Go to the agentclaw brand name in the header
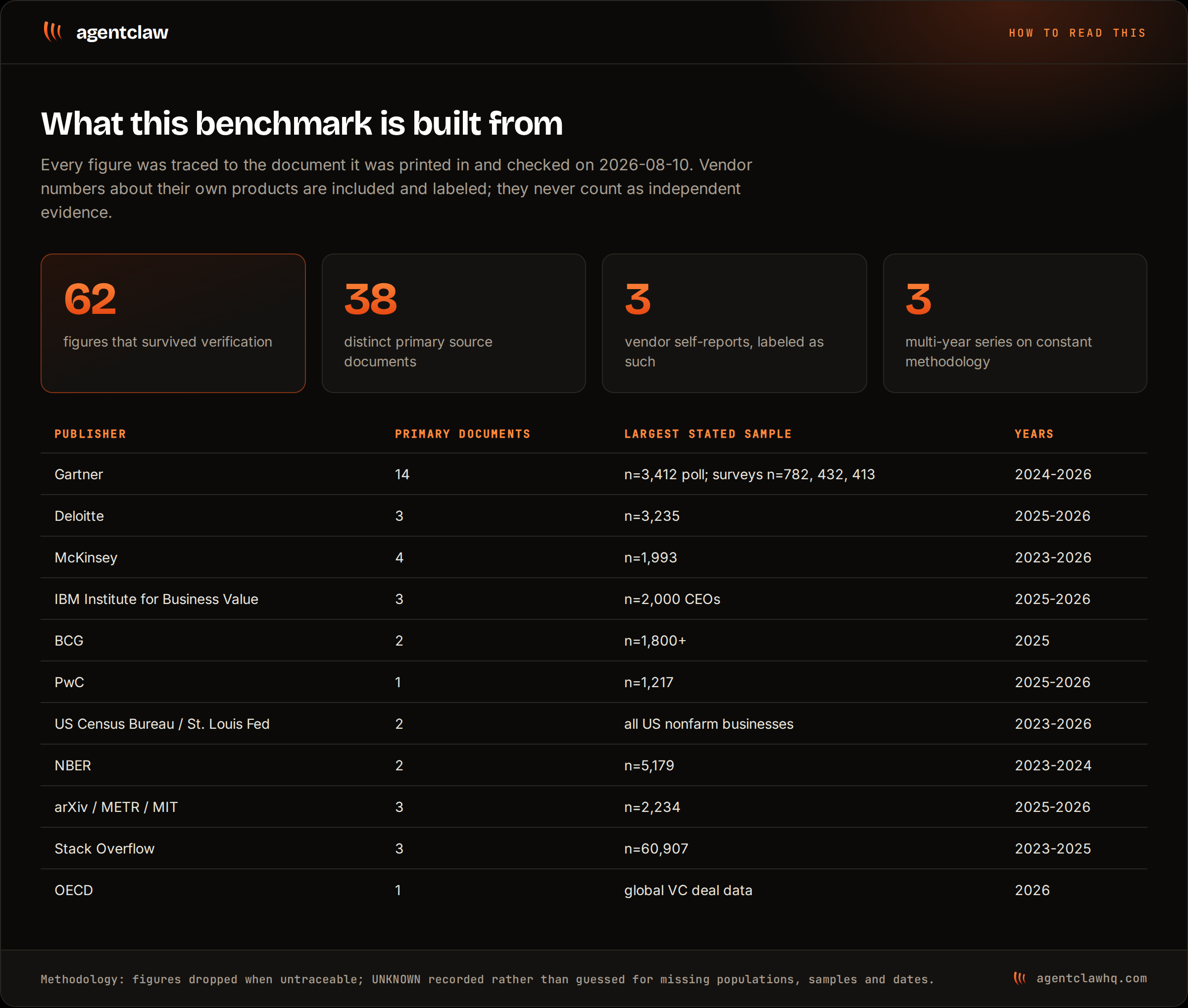 click(x=122, y=33)
